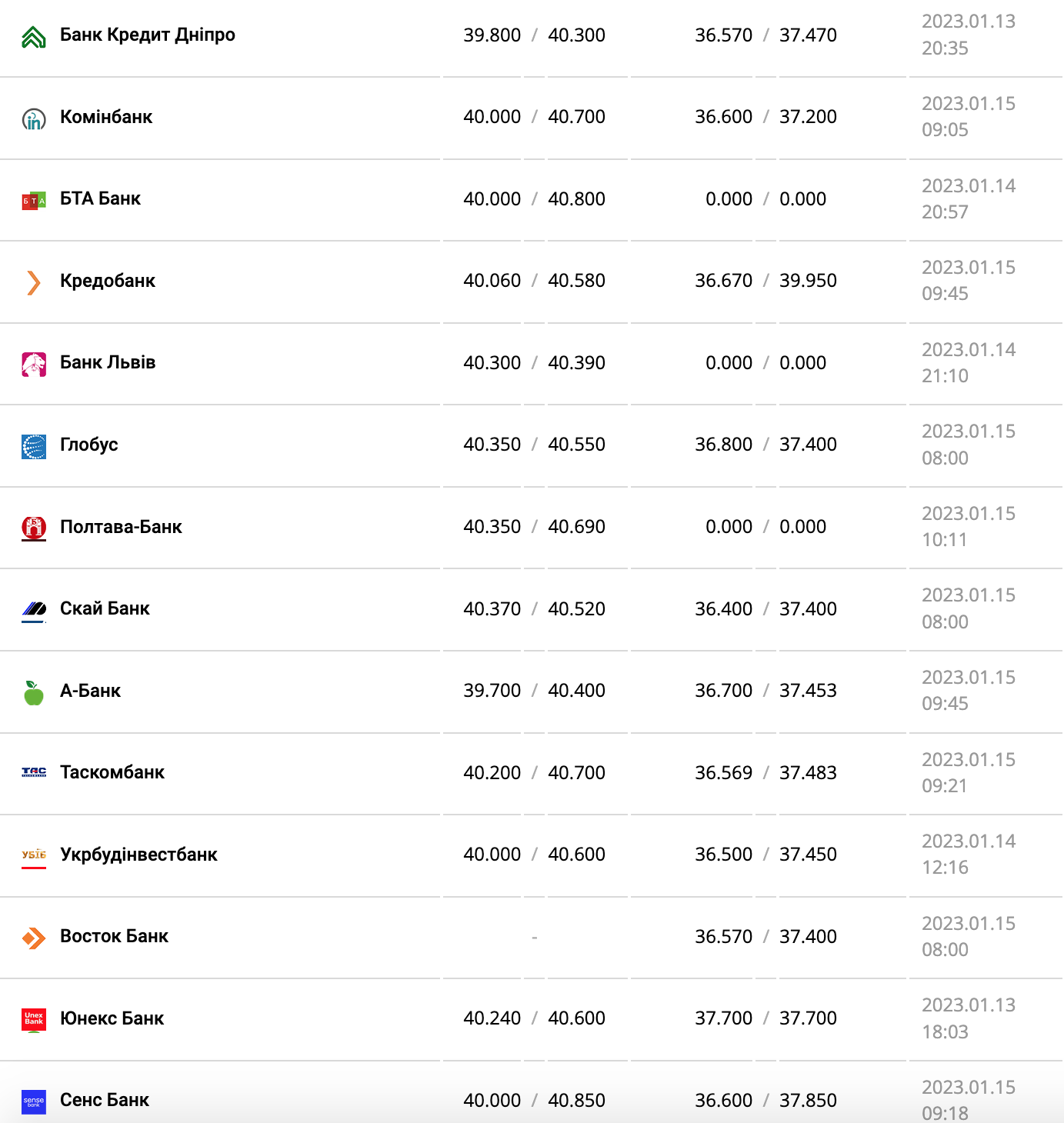
Task: Select the Кредобанк bank name
Action: (x=108, y=281)
